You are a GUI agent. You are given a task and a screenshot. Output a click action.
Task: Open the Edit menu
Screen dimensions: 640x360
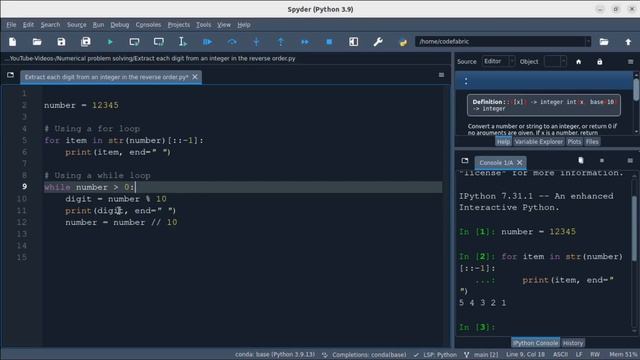point(28,25)
